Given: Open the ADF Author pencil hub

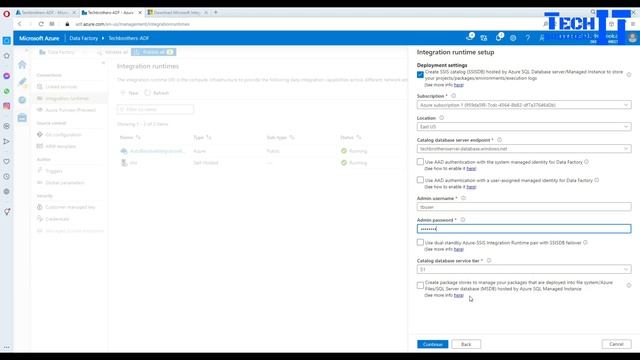Looking at the screenshot, I should [x=22, y=82].
